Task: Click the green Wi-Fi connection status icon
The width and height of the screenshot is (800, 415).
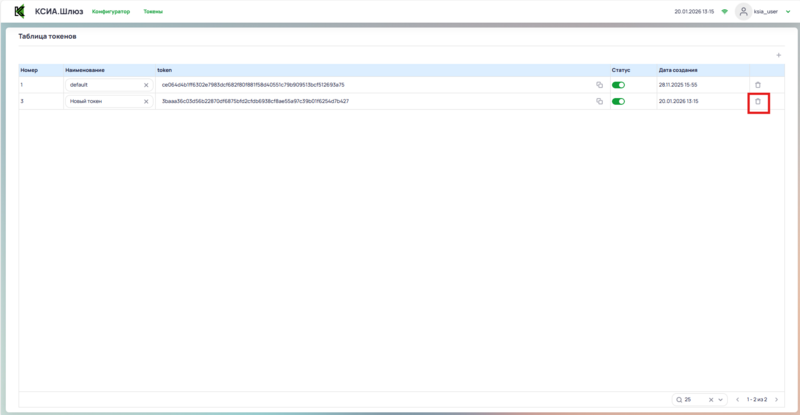Action: click(x=724, y=11)
